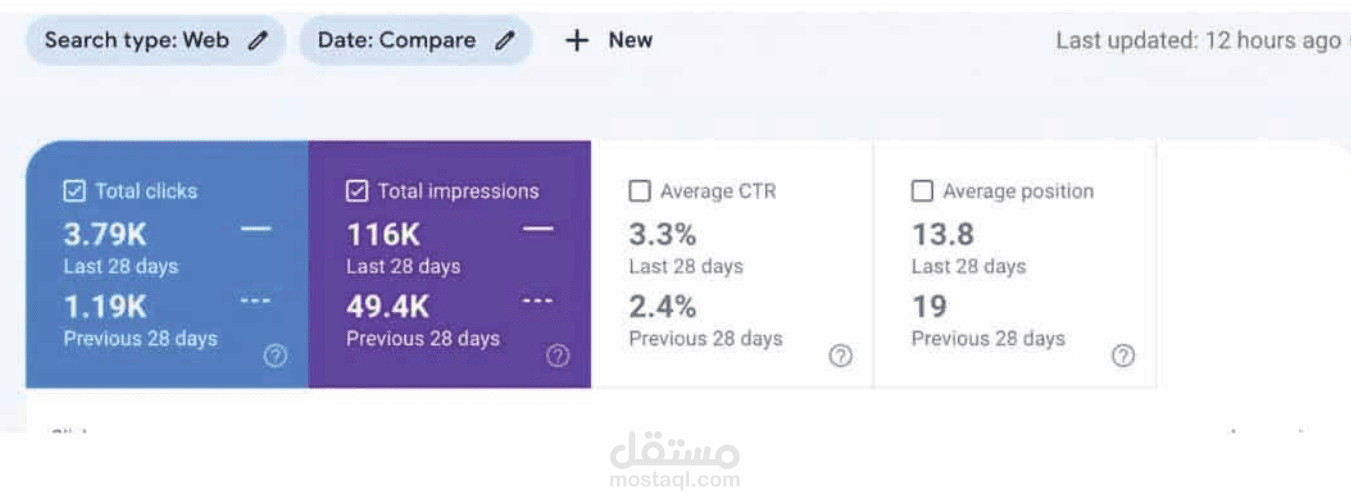This screenshot has width=1351, height=501.
Task: Edit Date Compare filter pencil icon
Action: click(x=506, y=41)
